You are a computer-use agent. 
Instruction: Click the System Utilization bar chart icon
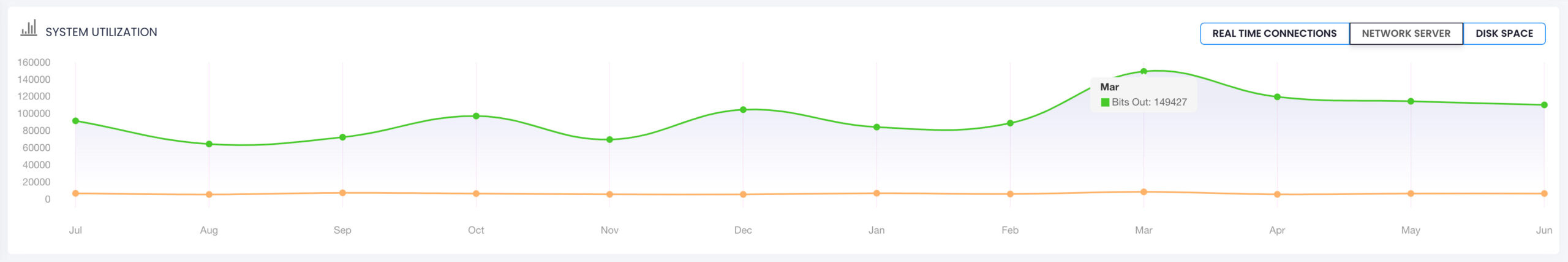28,28
